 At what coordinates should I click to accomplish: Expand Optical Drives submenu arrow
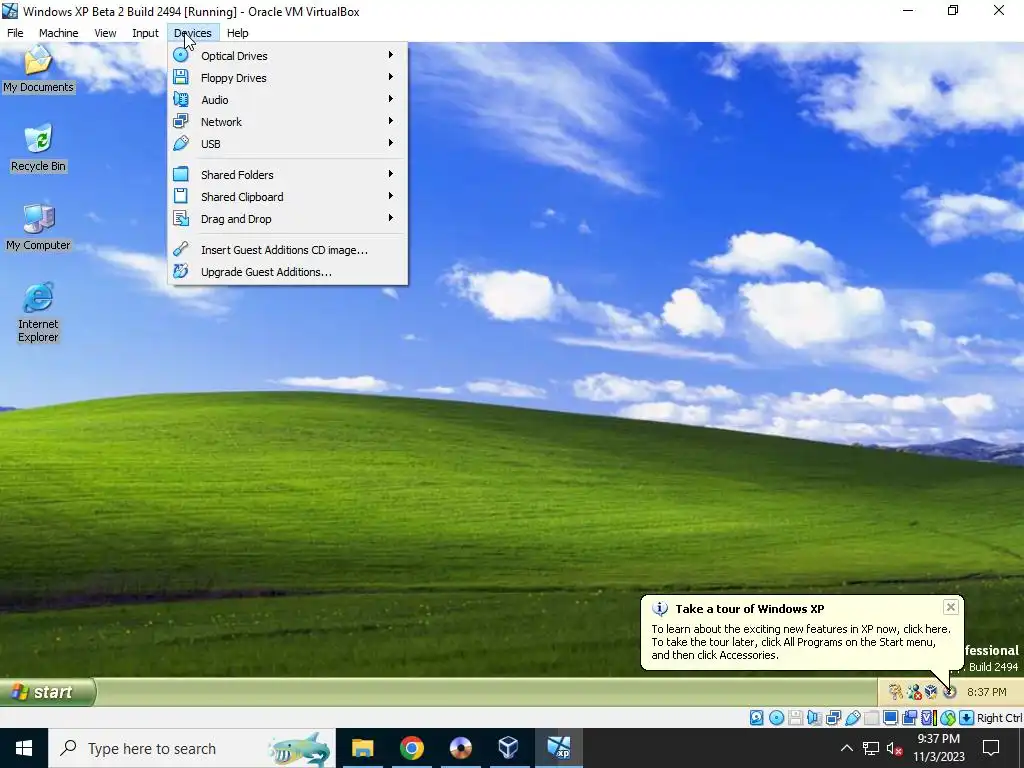pyautogui.click(x=391, y=55)
